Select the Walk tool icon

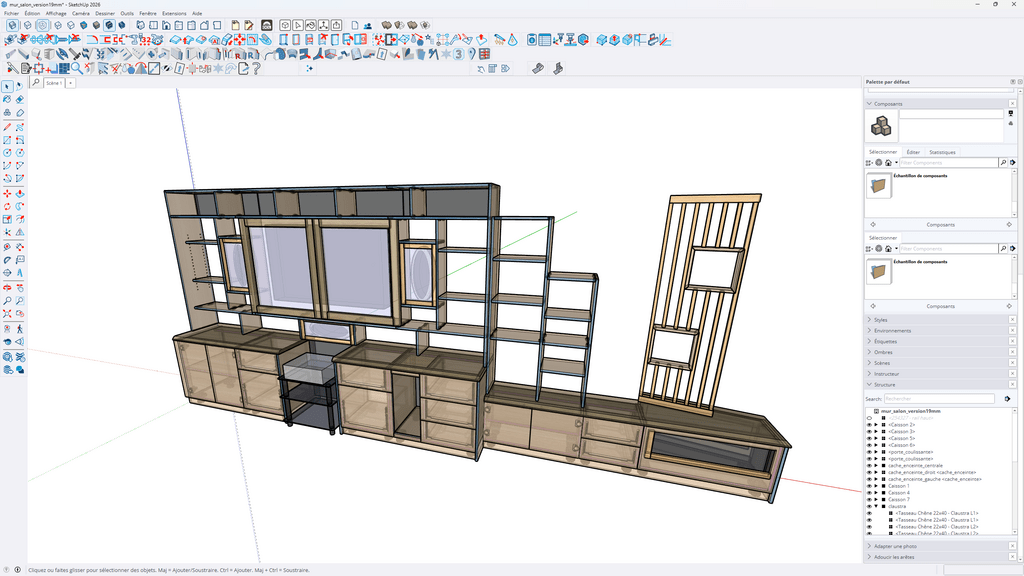20,329
